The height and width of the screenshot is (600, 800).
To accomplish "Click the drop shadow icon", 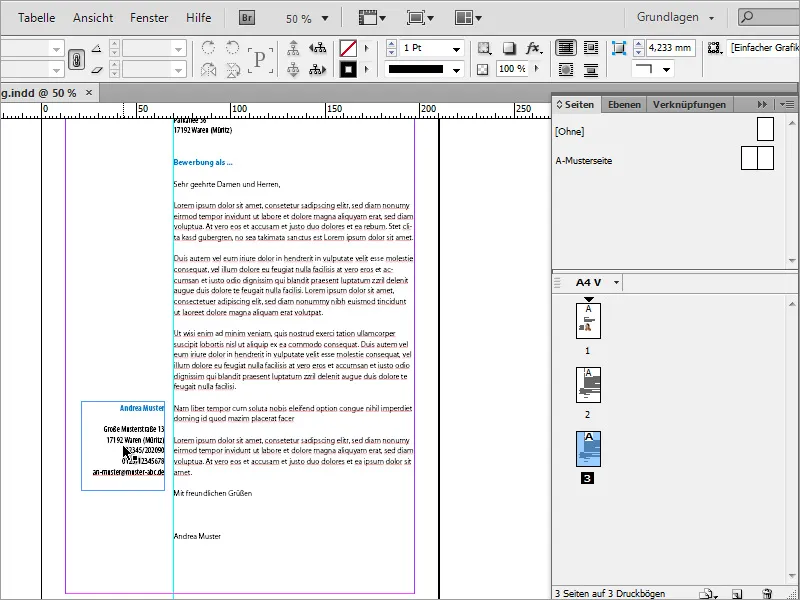I will click(509, 48).
